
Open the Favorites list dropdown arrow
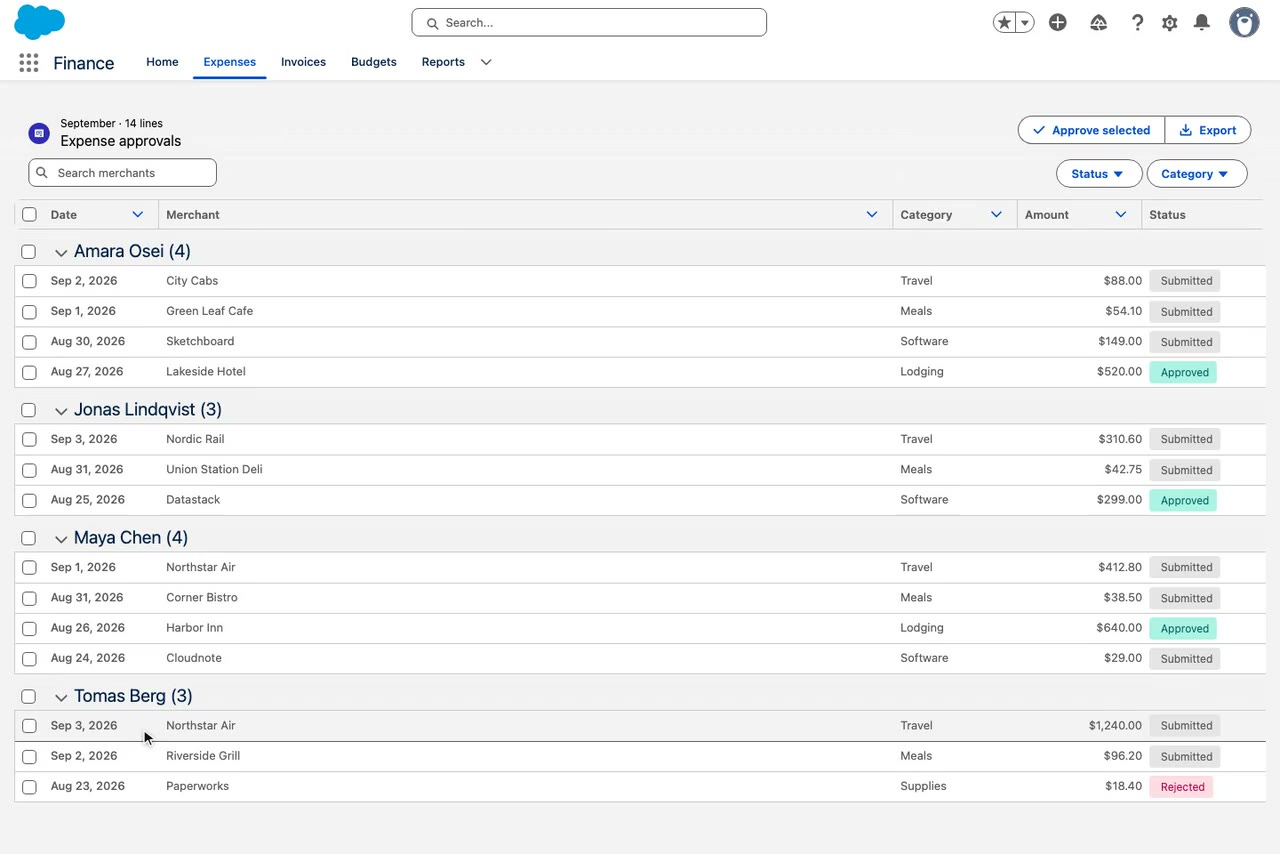pos(1025,23)
